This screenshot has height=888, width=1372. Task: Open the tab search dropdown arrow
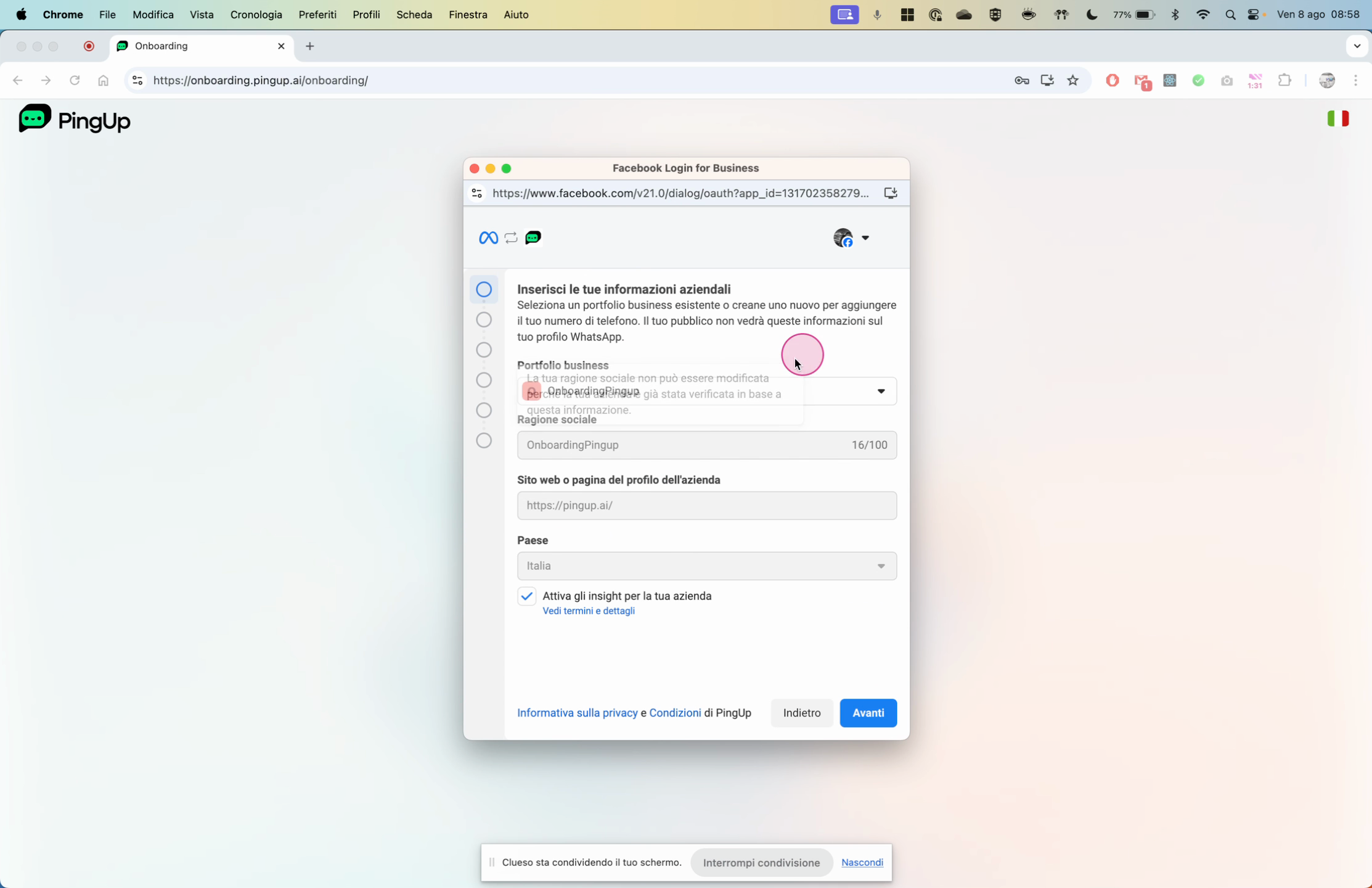coord(1357,46)
